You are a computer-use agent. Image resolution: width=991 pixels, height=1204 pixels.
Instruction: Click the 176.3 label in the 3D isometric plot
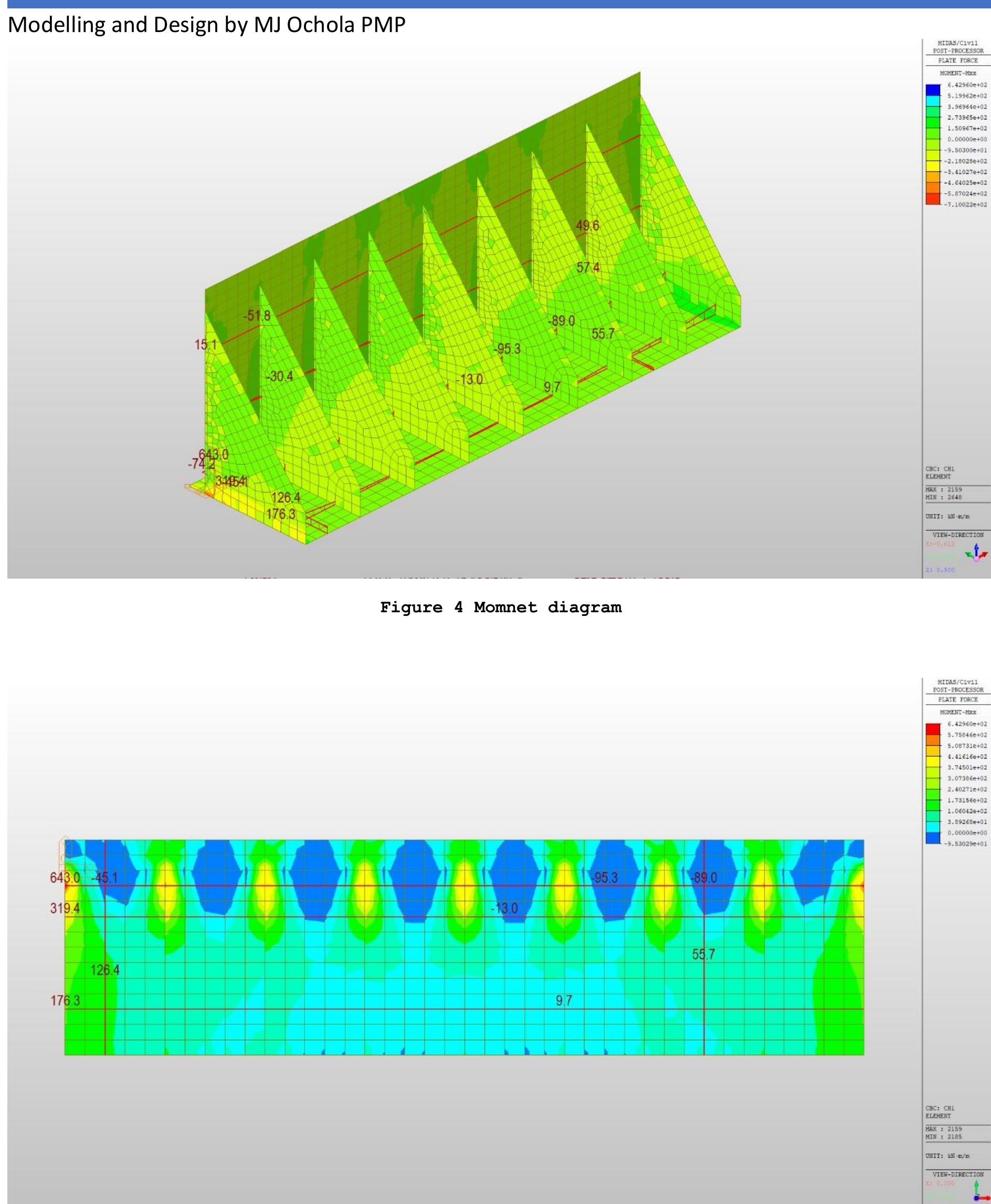281,514
